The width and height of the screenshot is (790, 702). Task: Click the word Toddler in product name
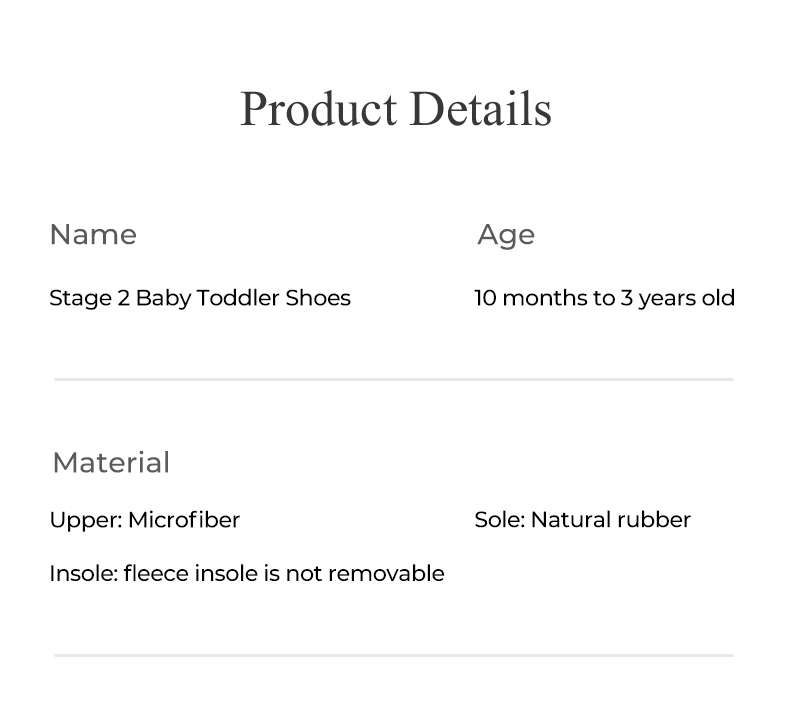coord(238,298)
